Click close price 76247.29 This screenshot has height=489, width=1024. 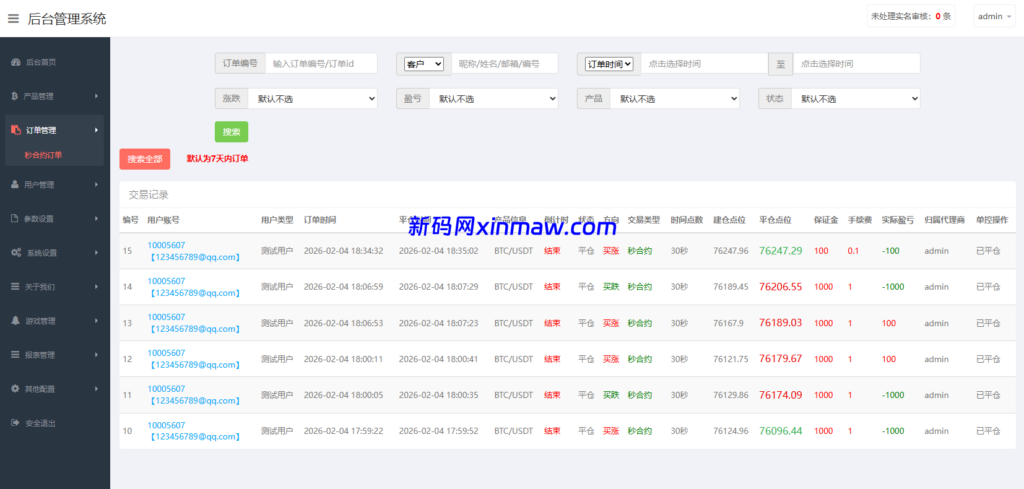pyautogui.click(x=780, y=251)
